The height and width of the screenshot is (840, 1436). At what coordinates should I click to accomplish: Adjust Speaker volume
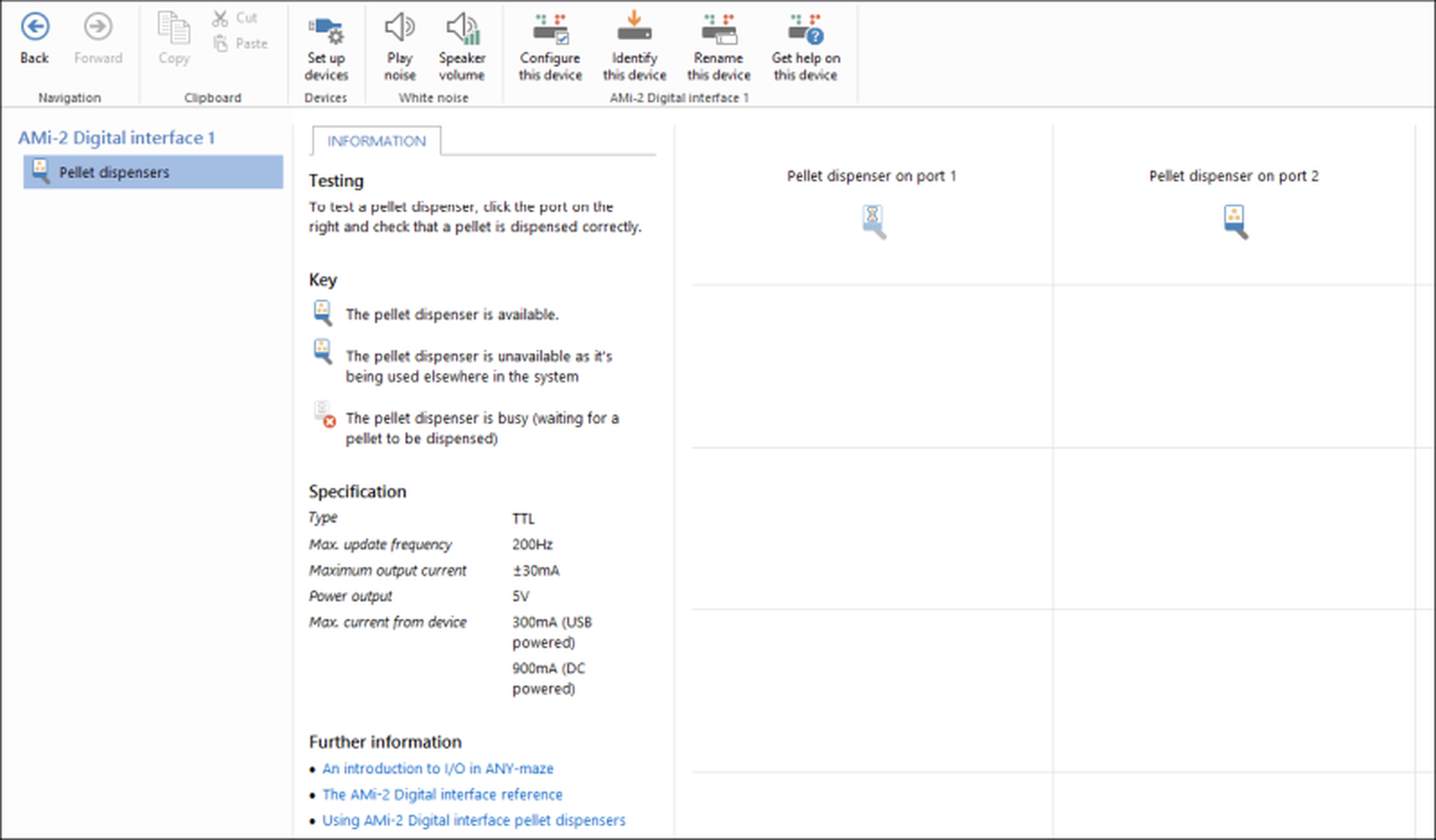(461, 48)
